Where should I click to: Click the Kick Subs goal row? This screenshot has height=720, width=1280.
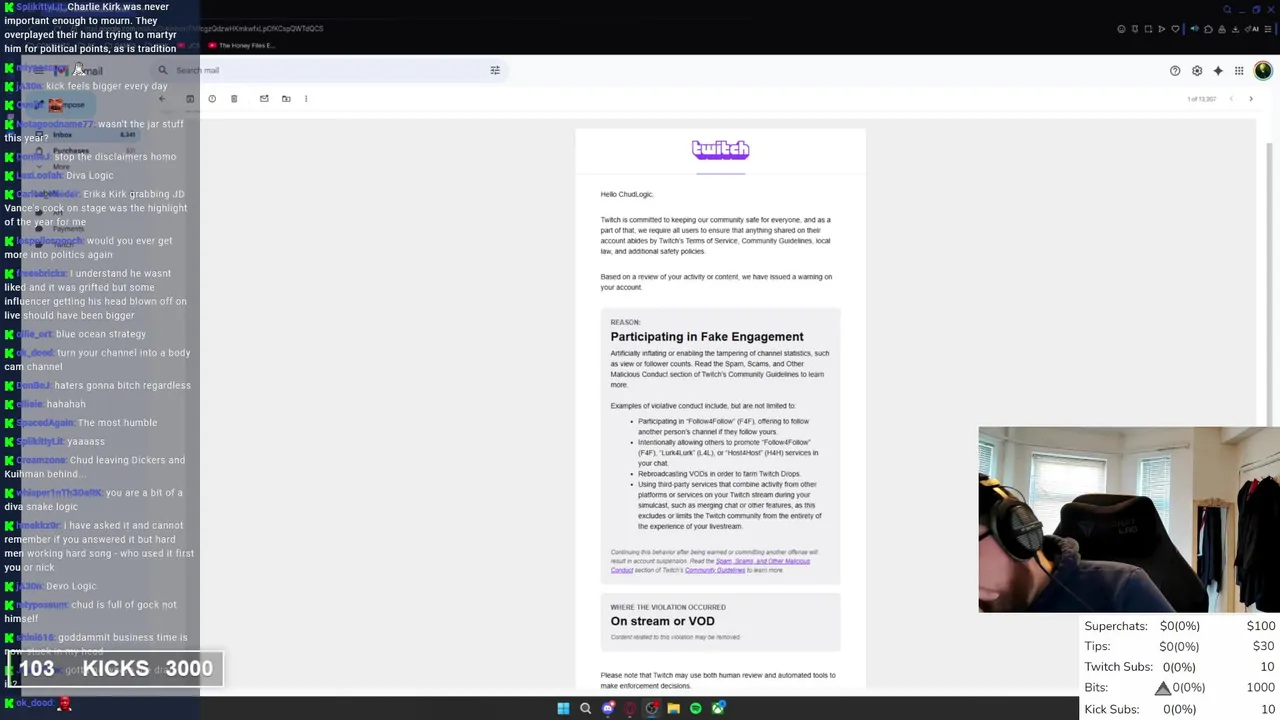[1180, 709]
